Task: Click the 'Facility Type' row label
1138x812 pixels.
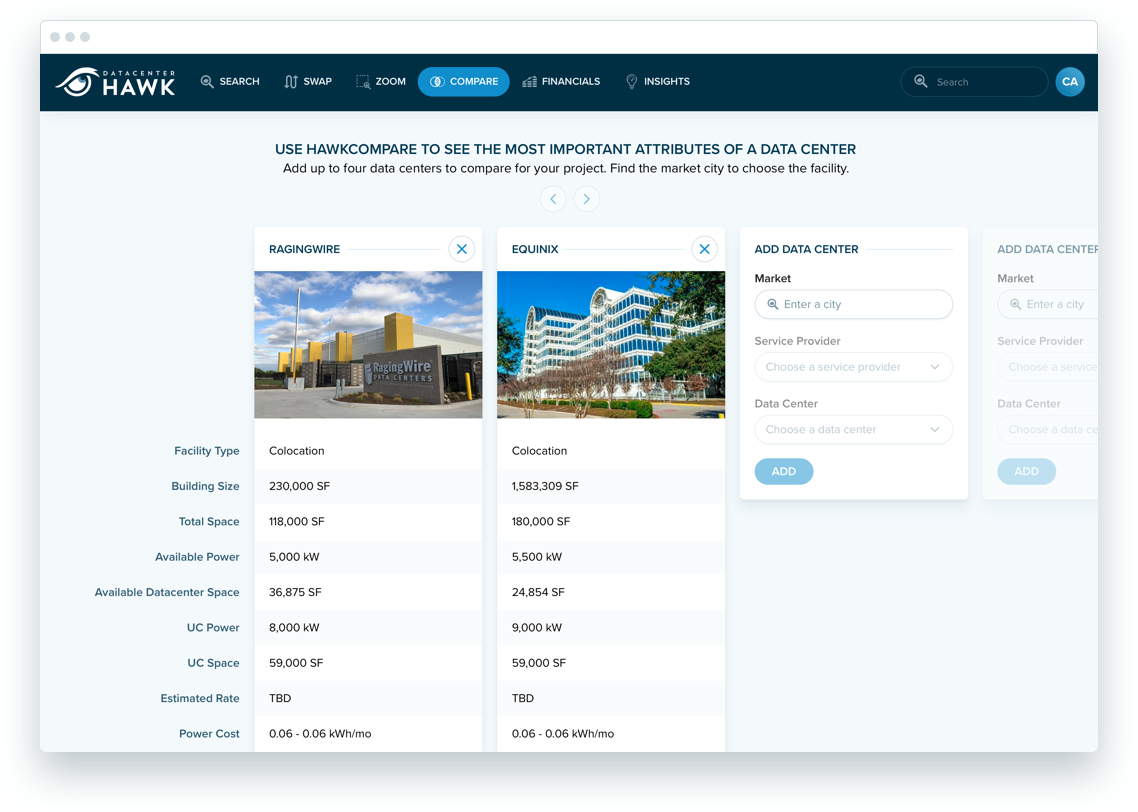Action: coord(207,451)
